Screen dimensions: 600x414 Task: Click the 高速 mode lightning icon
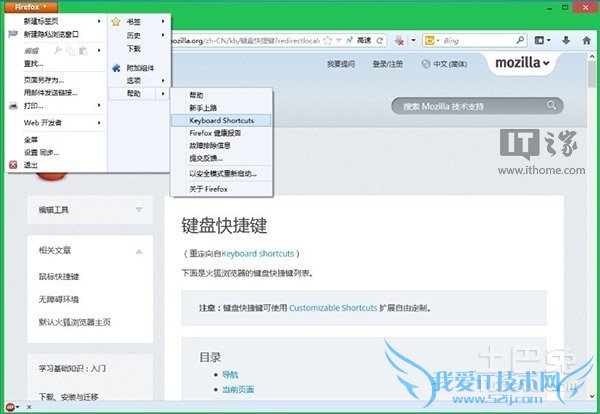pos(349,40)
